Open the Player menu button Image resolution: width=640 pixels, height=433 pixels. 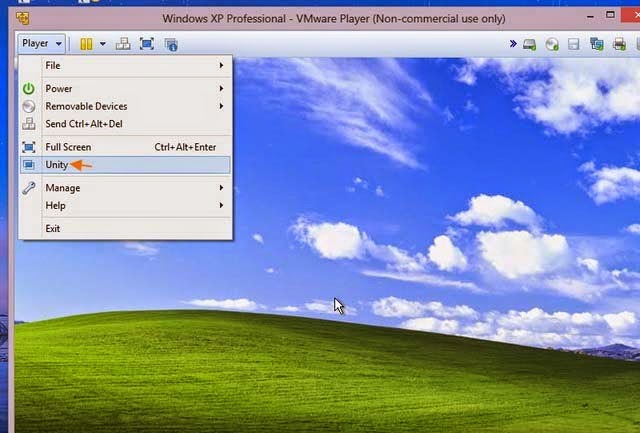coord(41,43)
